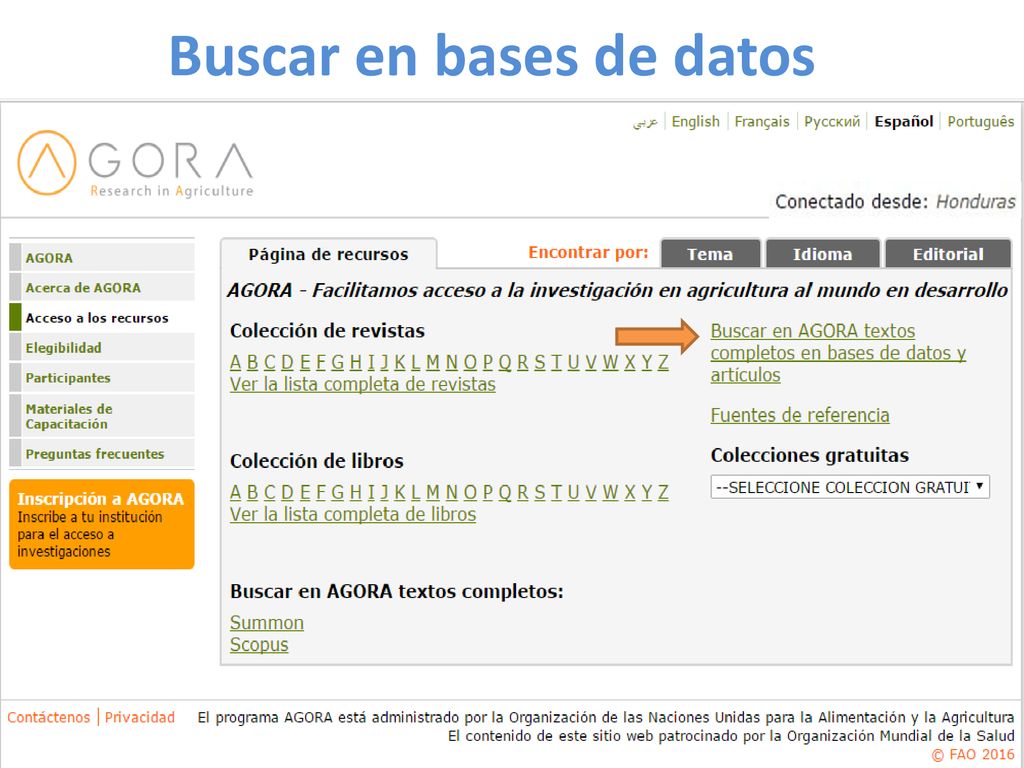Open the Tema tab
This screenshot has height=768, width=1024.
coord(710,254)
